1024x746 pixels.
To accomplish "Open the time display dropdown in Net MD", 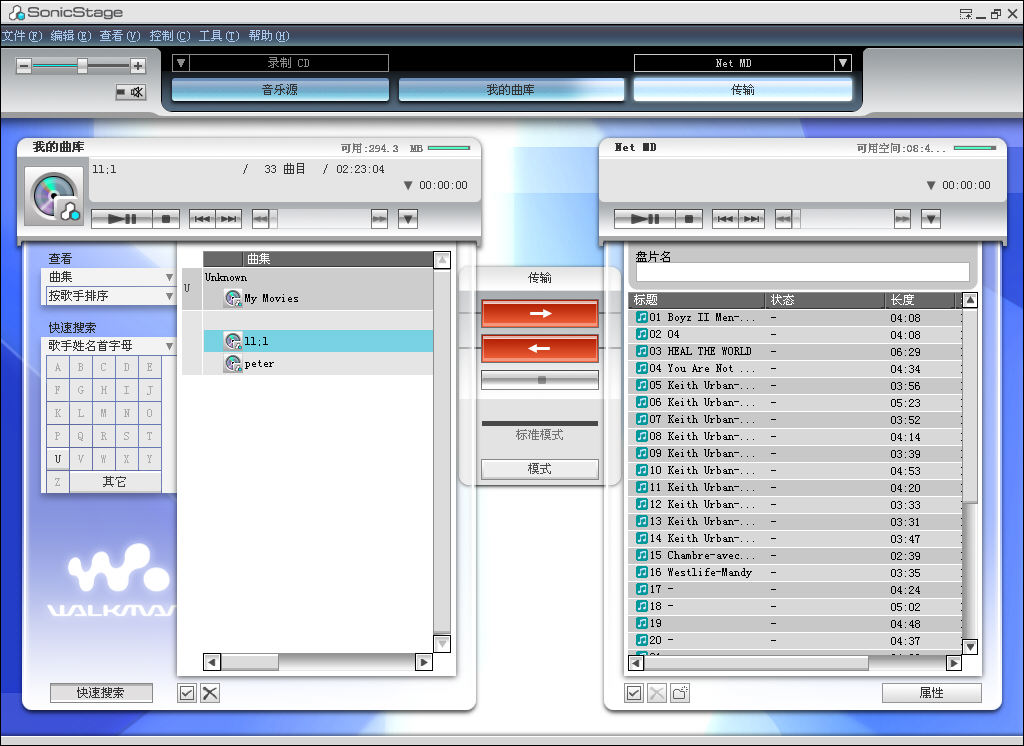I will tap(931, 186).
